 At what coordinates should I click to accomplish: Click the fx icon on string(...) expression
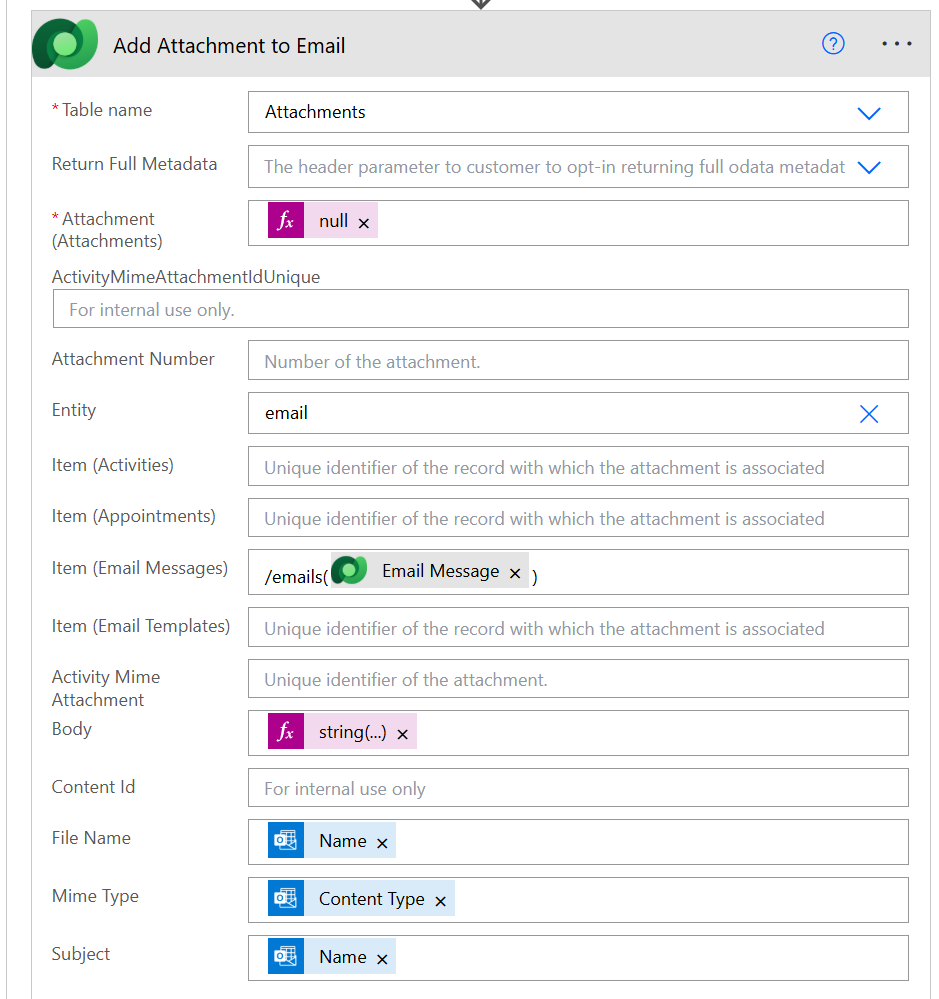(x=286, y=732)
